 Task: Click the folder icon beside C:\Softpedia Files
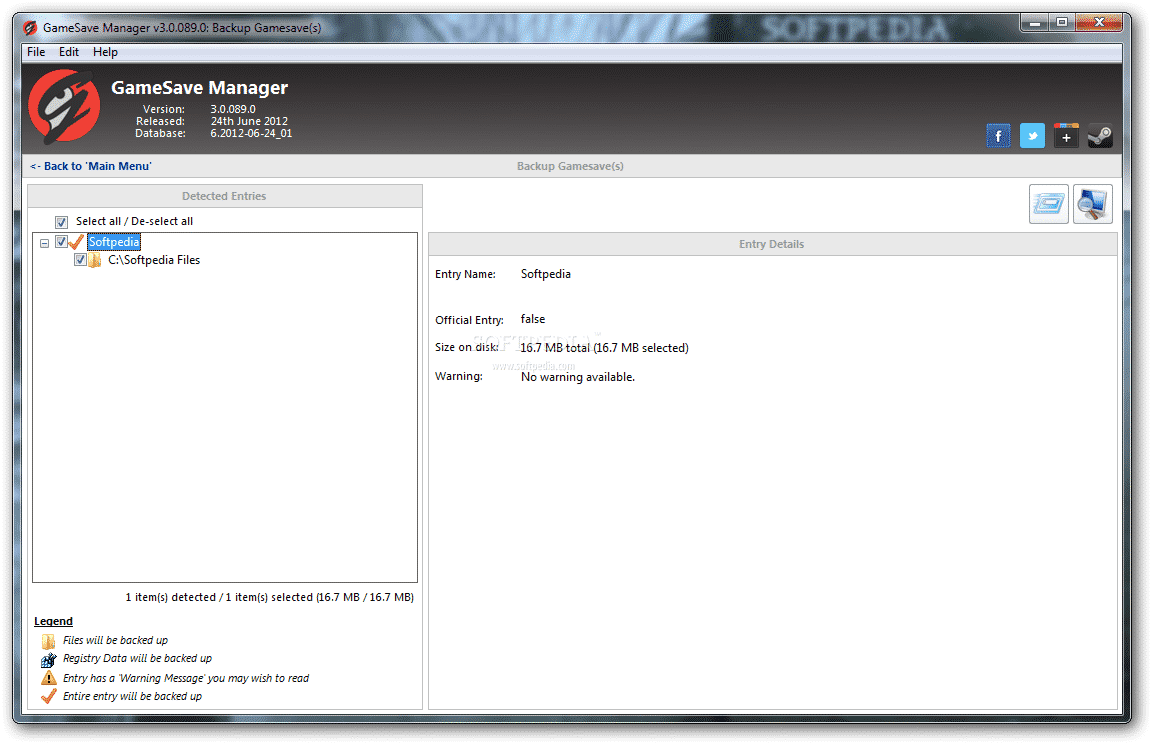(95, 260)
